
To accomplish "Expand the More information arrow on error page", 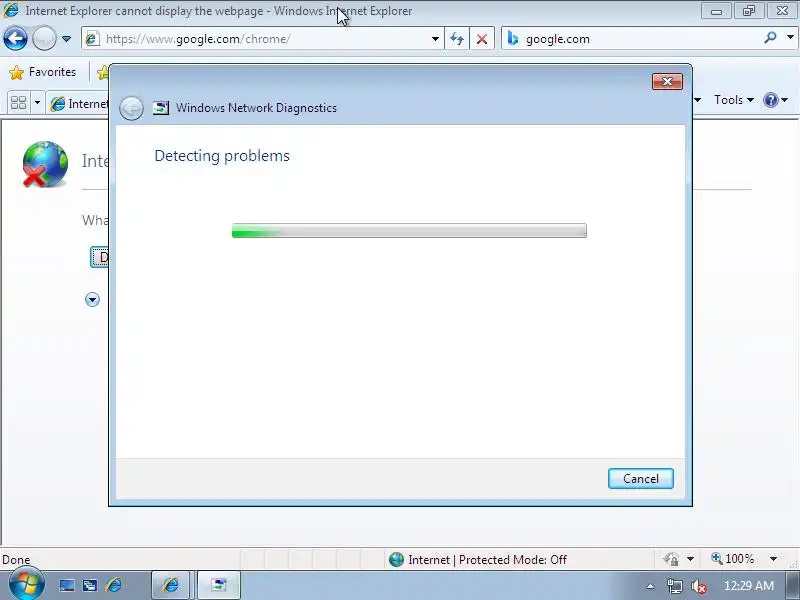I will (x=92, y=299).
